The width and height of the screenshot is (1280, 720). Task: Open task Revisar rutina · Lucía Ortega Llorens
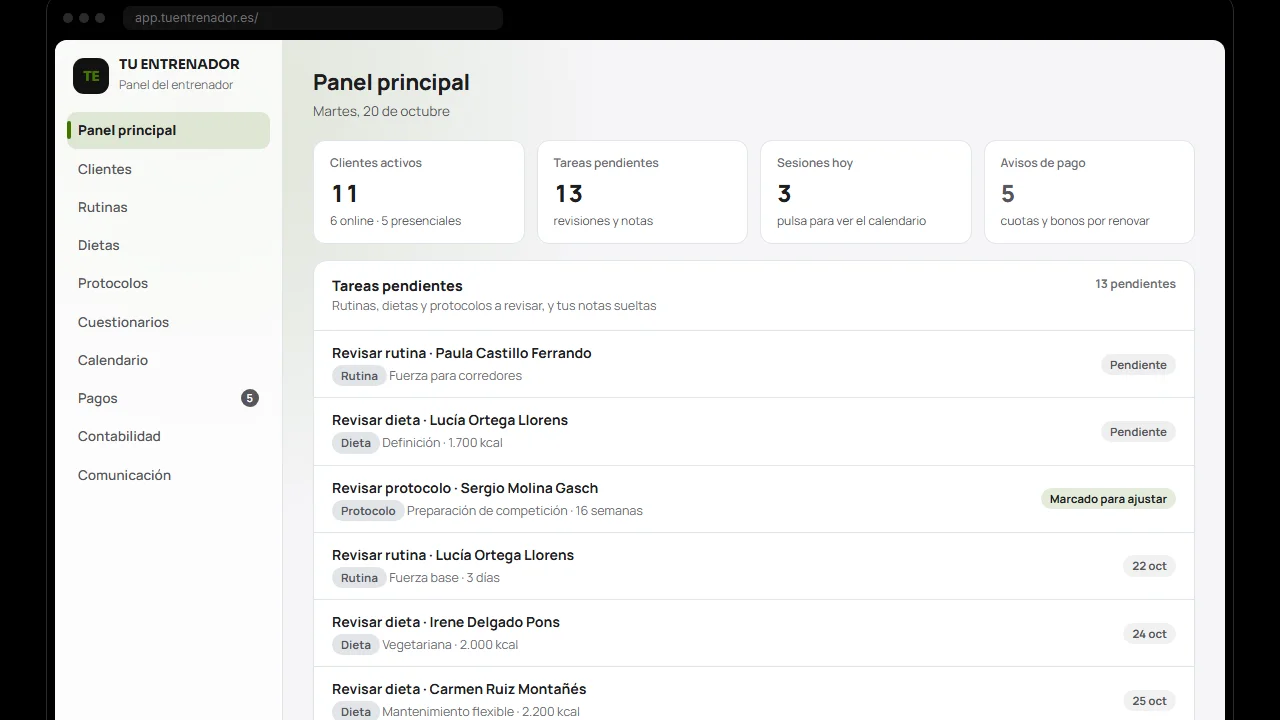(x=754, y=565)
